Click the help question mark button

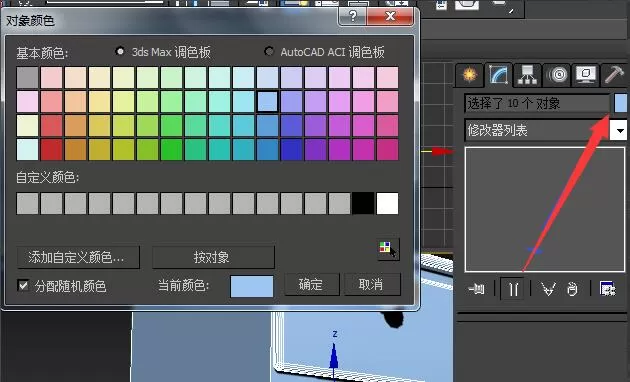pyautogui.click(x=352, y=16)
